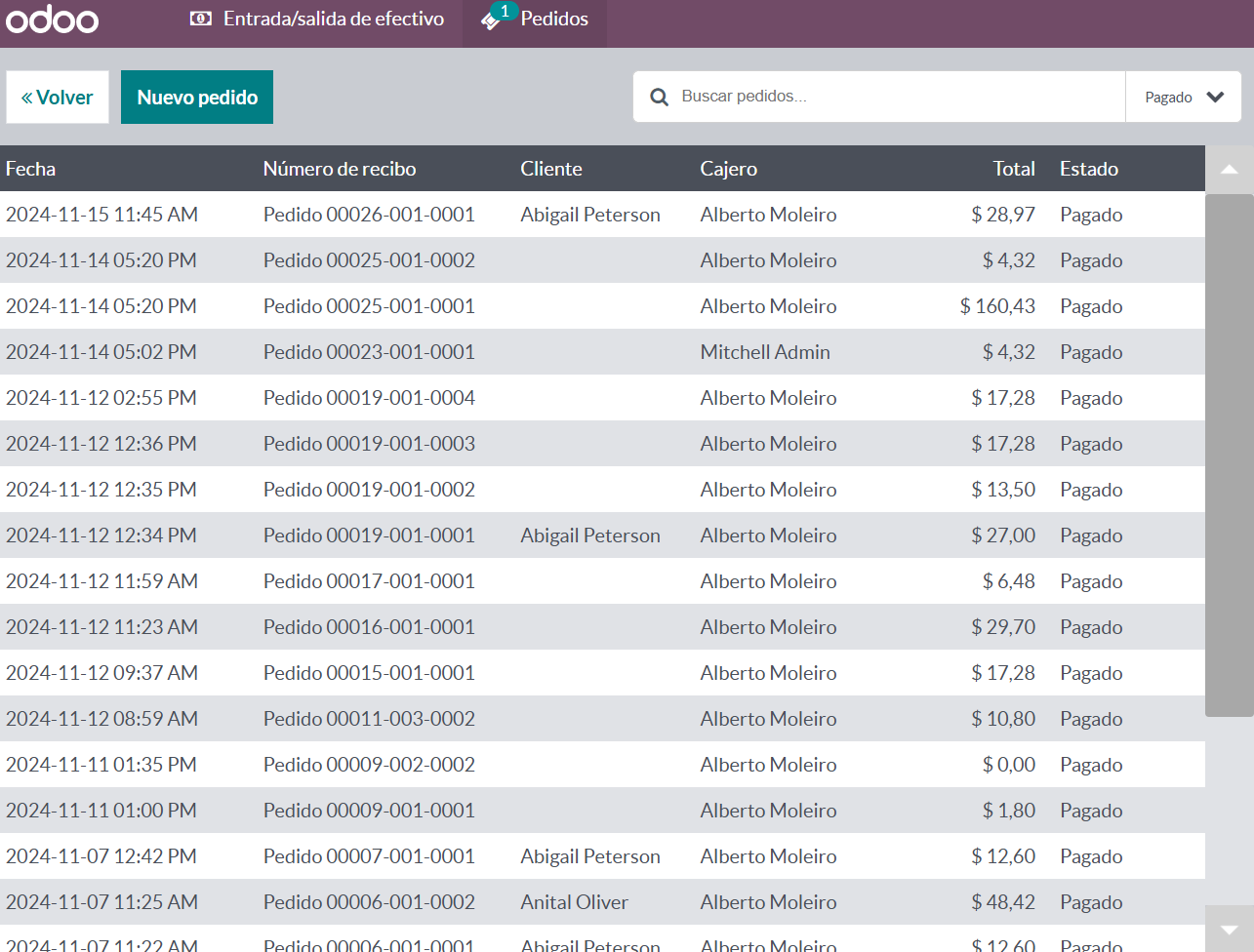Click the date 2024-11-07 11:25 AM

101,902
